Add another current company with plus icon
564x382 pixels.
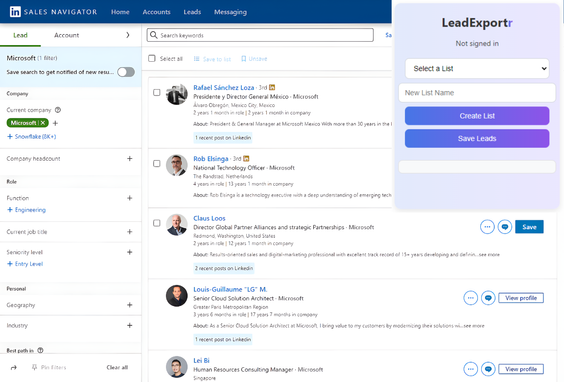click(x=55, y=123)
